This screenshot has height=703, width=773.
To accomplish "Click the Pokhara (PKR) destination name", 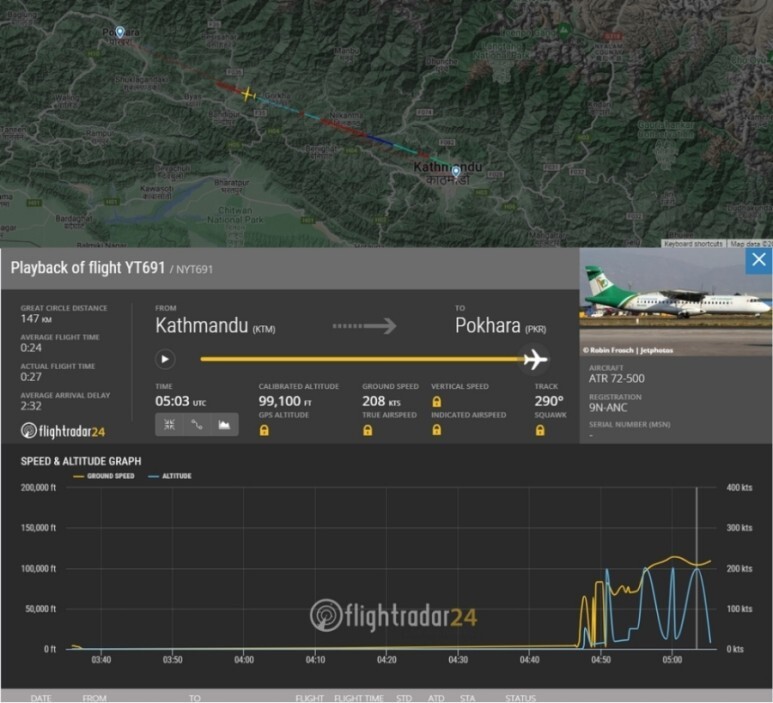I will coord(500,325).
